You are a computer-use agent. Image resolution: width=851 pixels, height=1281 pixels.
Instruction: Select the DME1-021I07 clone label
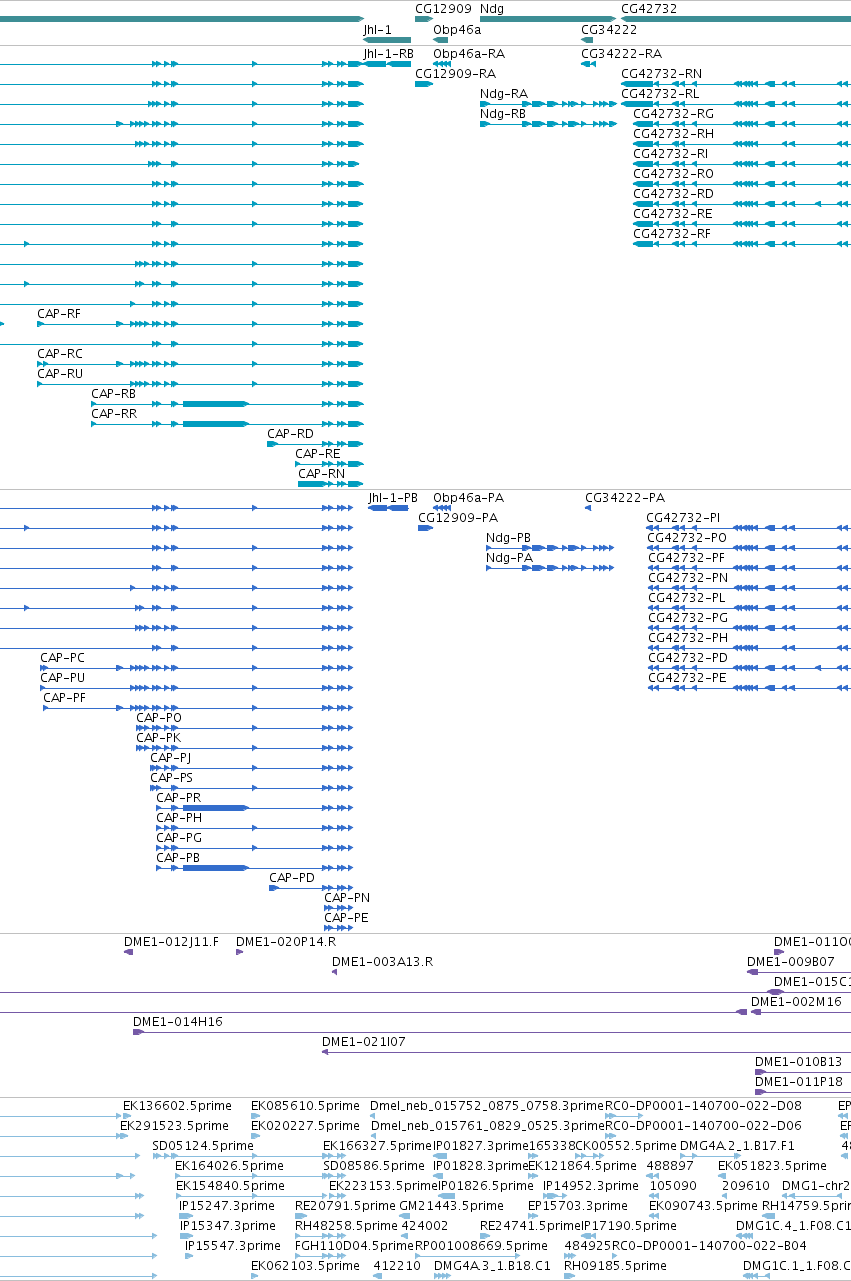point(364,1042)
